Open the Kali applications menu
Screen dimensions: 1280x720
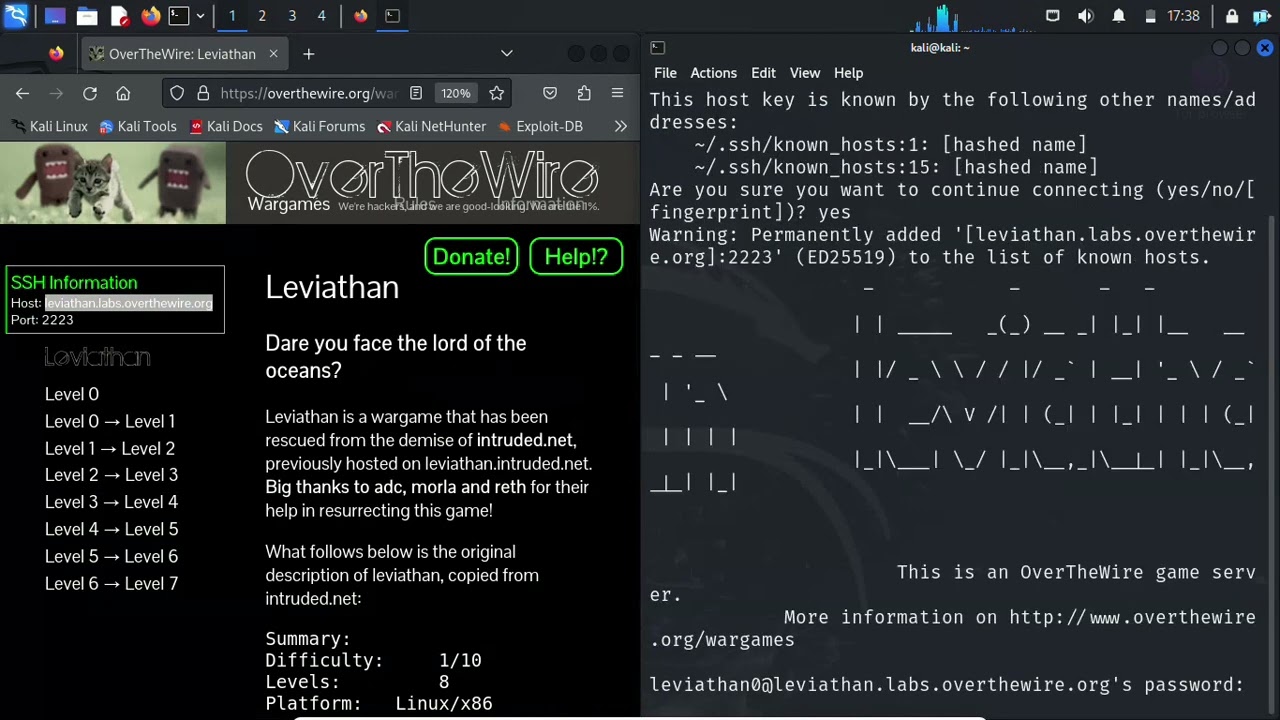coord(16,16)
